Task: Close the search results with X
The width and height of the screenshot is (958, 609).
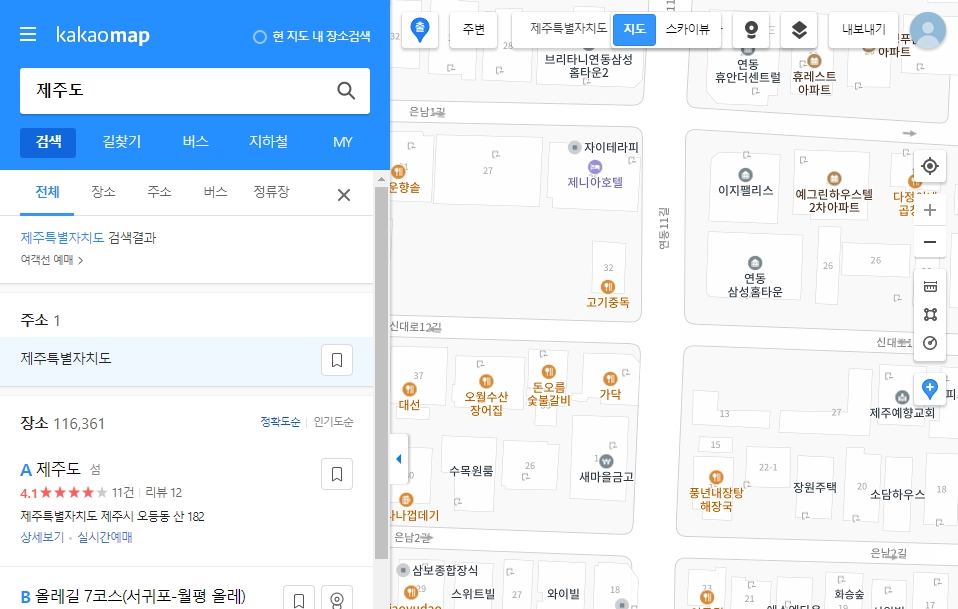Action: click(344, 195)
